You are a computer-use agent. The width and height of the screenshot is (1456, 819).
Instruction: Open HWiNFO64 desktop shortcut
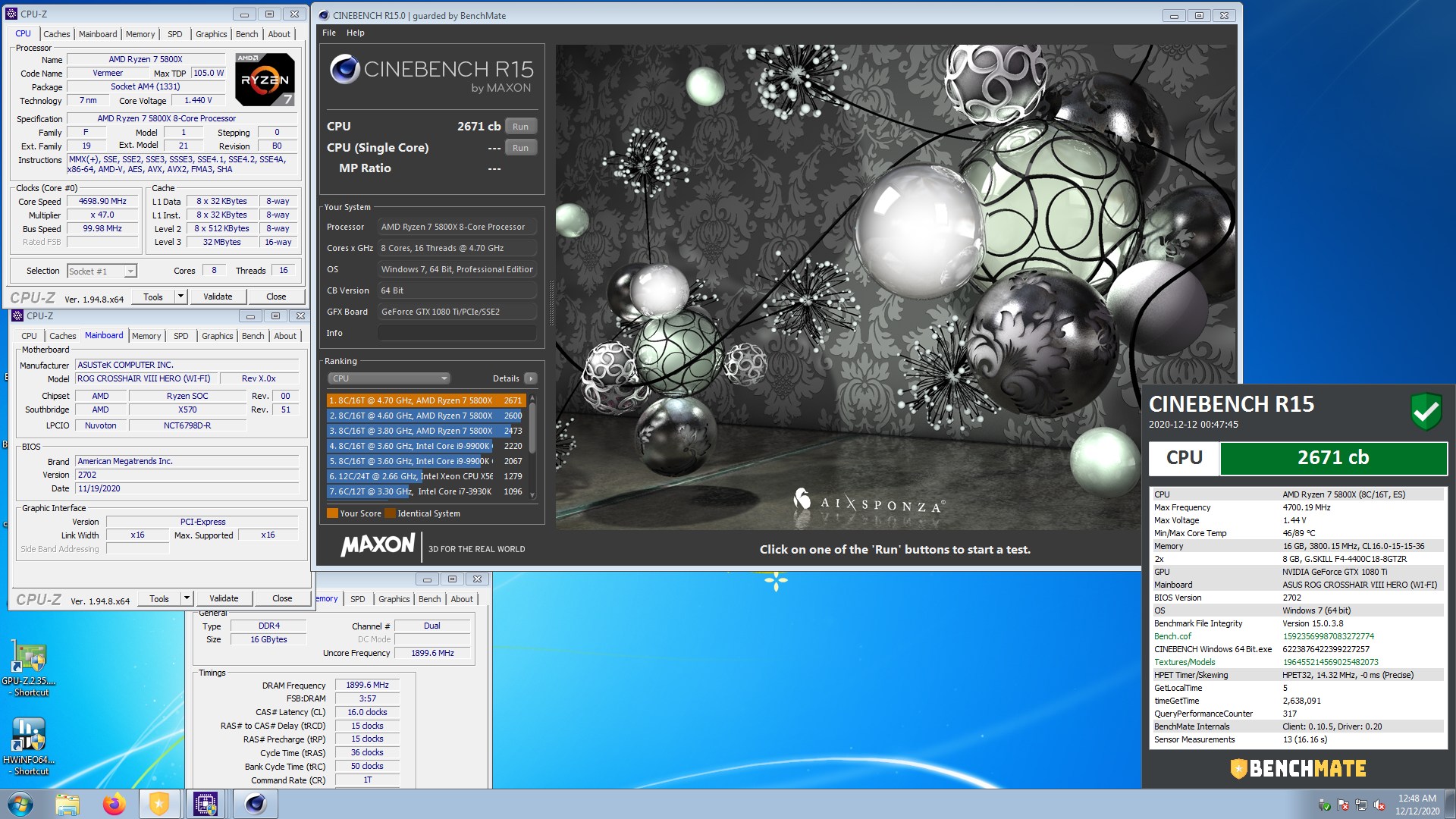coord(29,747)
